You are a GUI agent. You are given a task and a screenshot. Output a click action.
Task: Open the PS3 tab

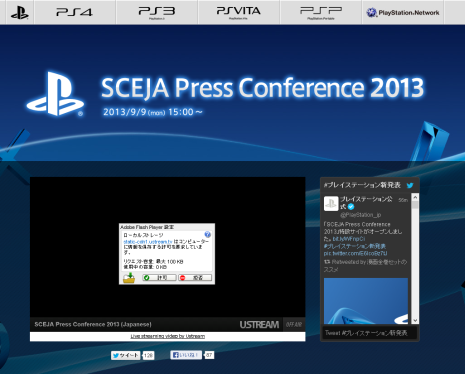point(157,12)
